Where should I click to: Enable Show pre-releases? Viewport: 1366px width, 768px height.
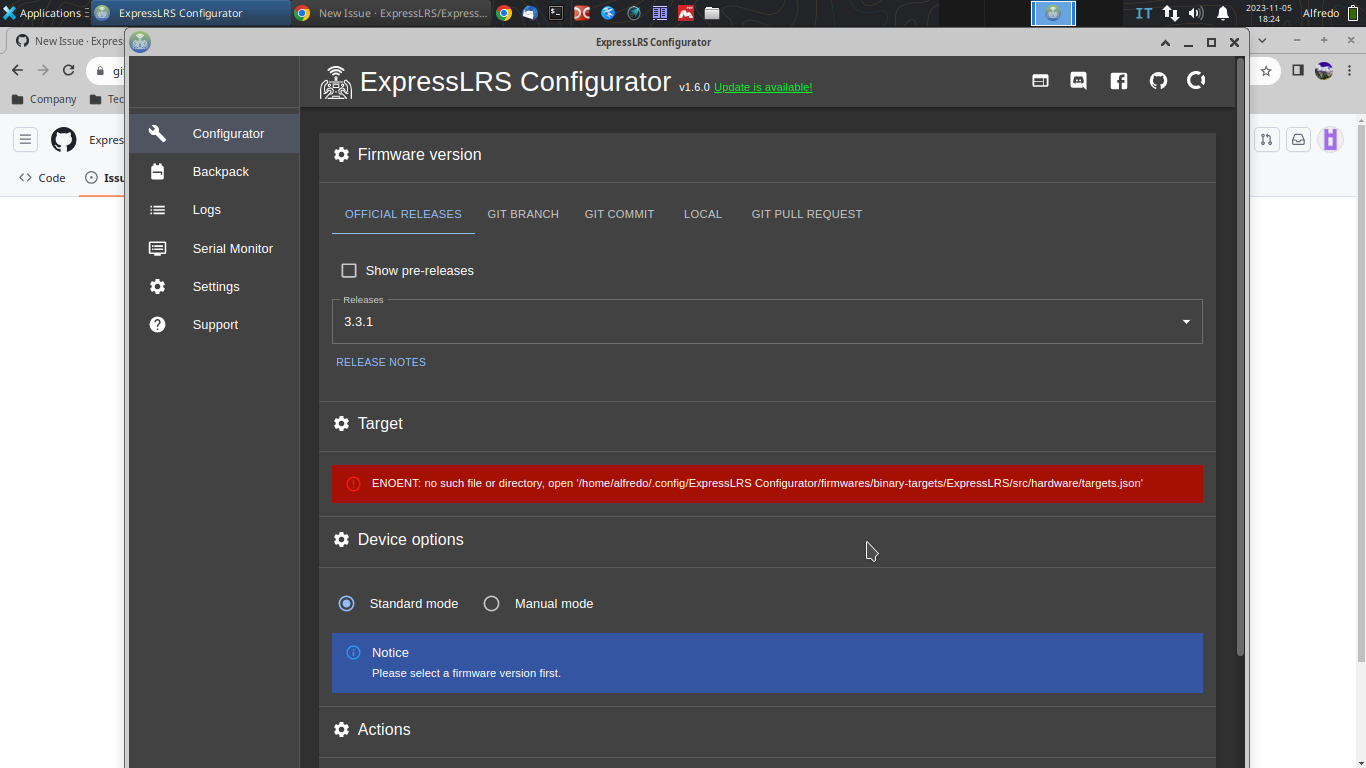pyautogui.click(x=349, y=270)
